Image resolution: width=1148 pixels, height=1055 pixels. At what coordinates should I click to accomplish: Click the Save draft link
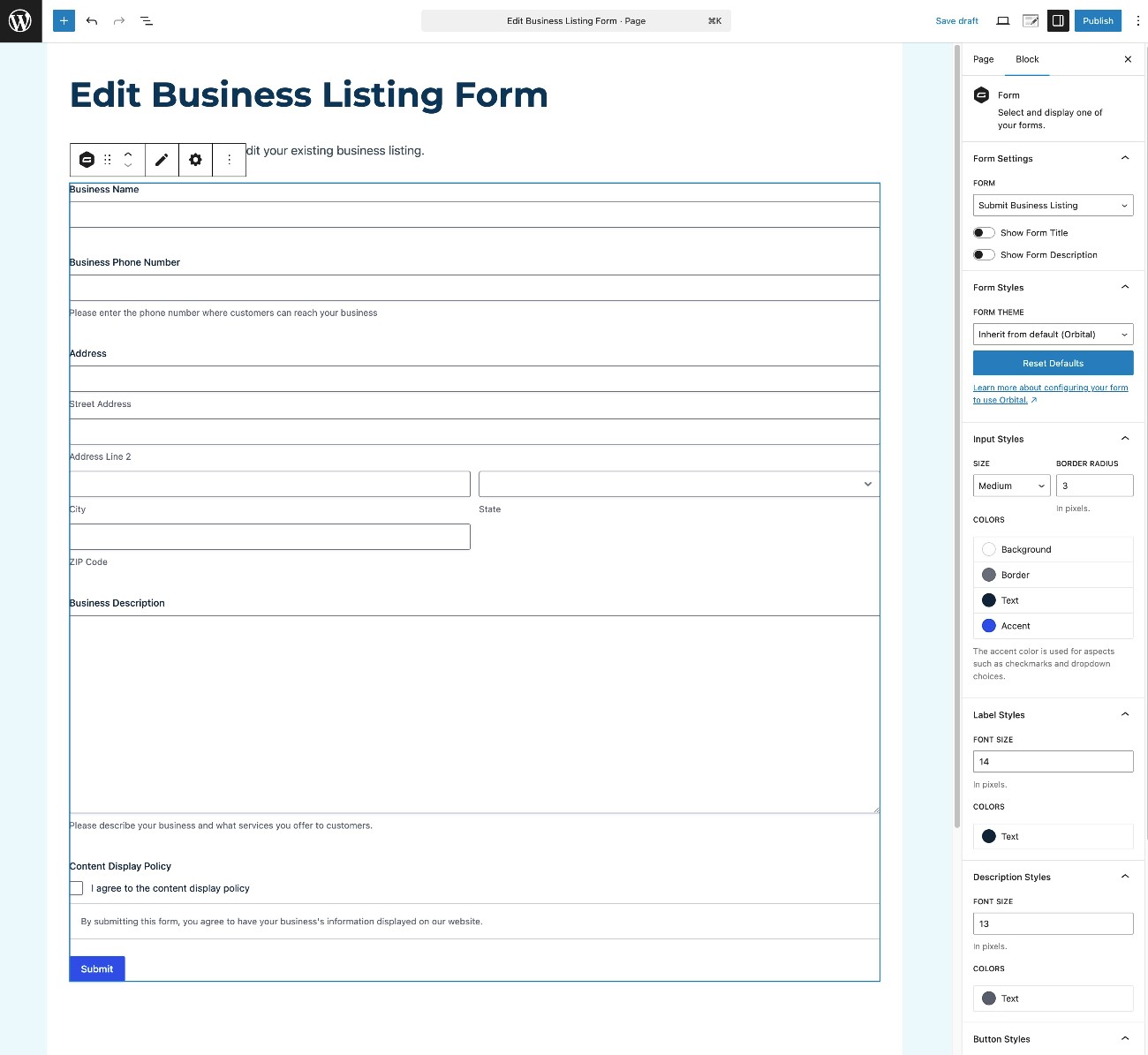[x=956, y=20]
